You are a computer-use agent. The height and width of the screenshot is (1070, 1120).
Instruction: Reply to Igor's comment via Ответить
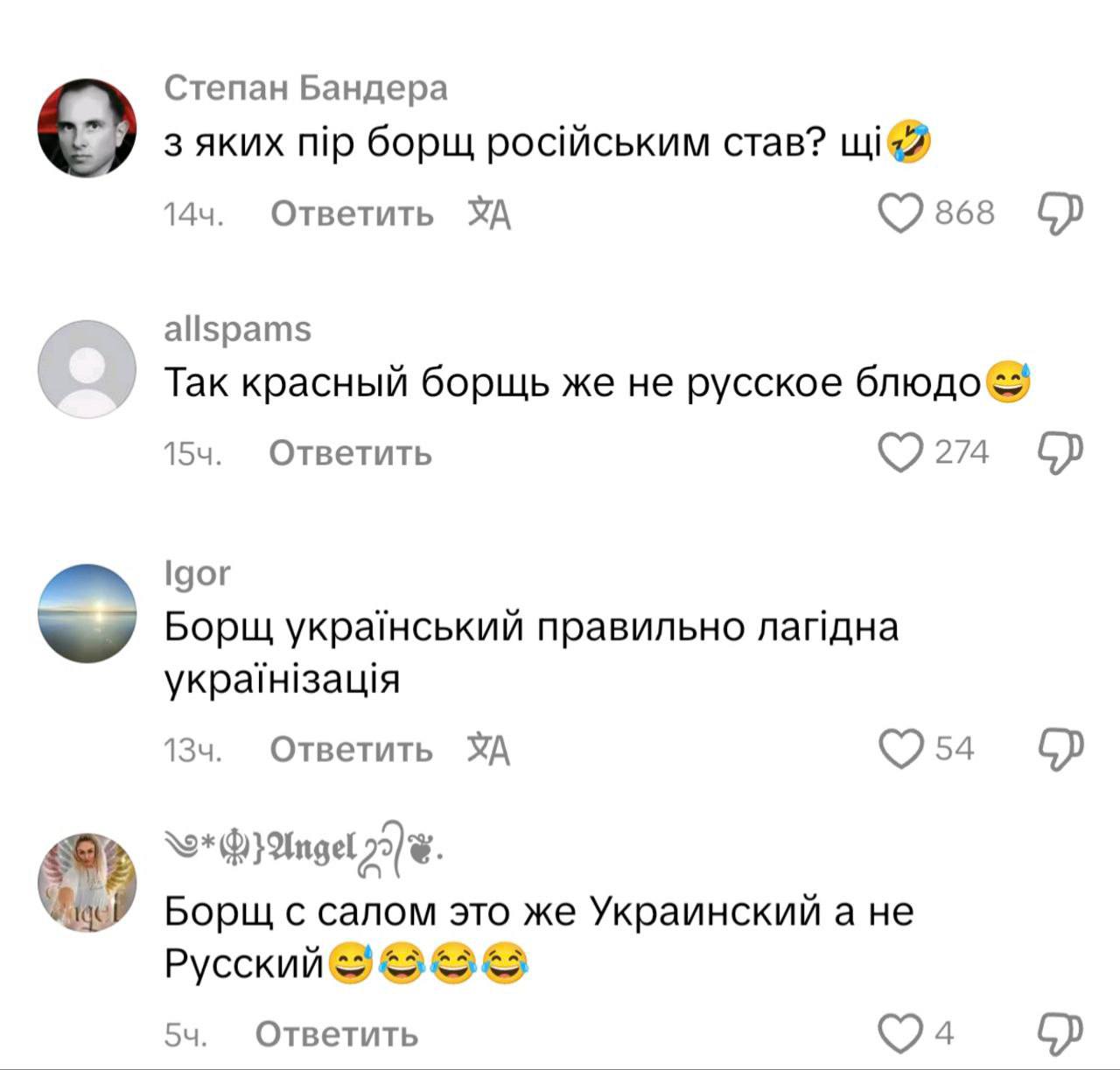[x=351, y=750]
